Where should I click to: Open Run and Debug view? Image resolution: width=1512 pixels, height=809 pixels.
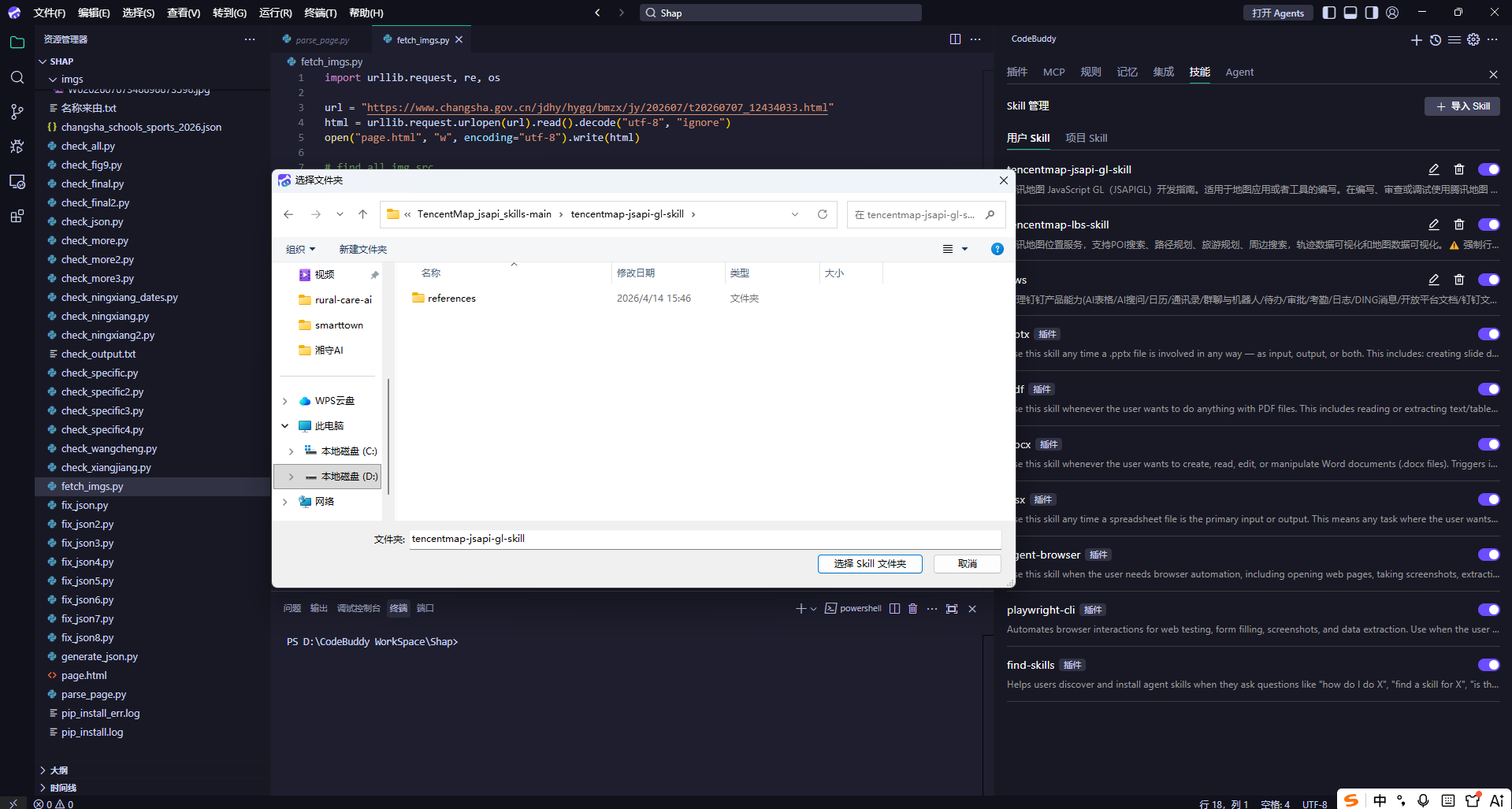[17, 147]
